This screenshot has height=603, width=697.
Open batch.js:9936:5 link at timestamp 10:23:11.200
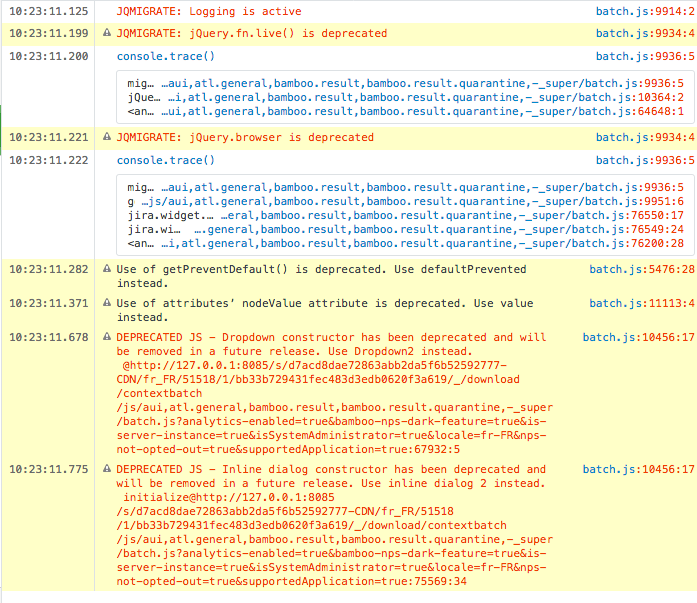click(x=645, y=56)
